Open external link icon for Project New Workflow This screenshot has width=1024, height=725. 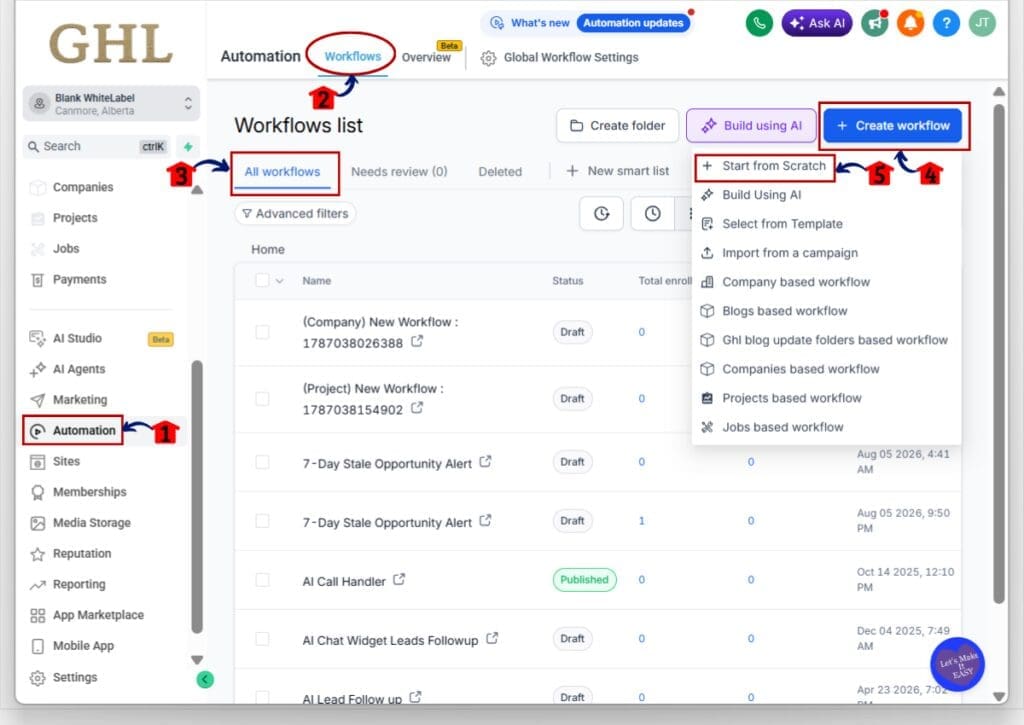click(417, 408)
